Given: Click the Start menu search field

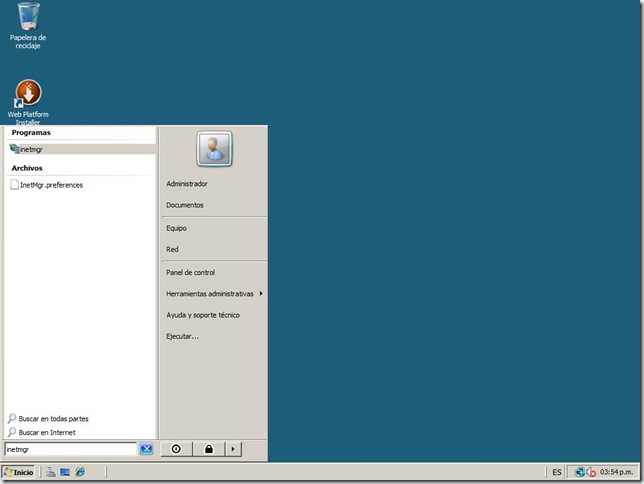Looking at the screenshot, I should point(70,449).
